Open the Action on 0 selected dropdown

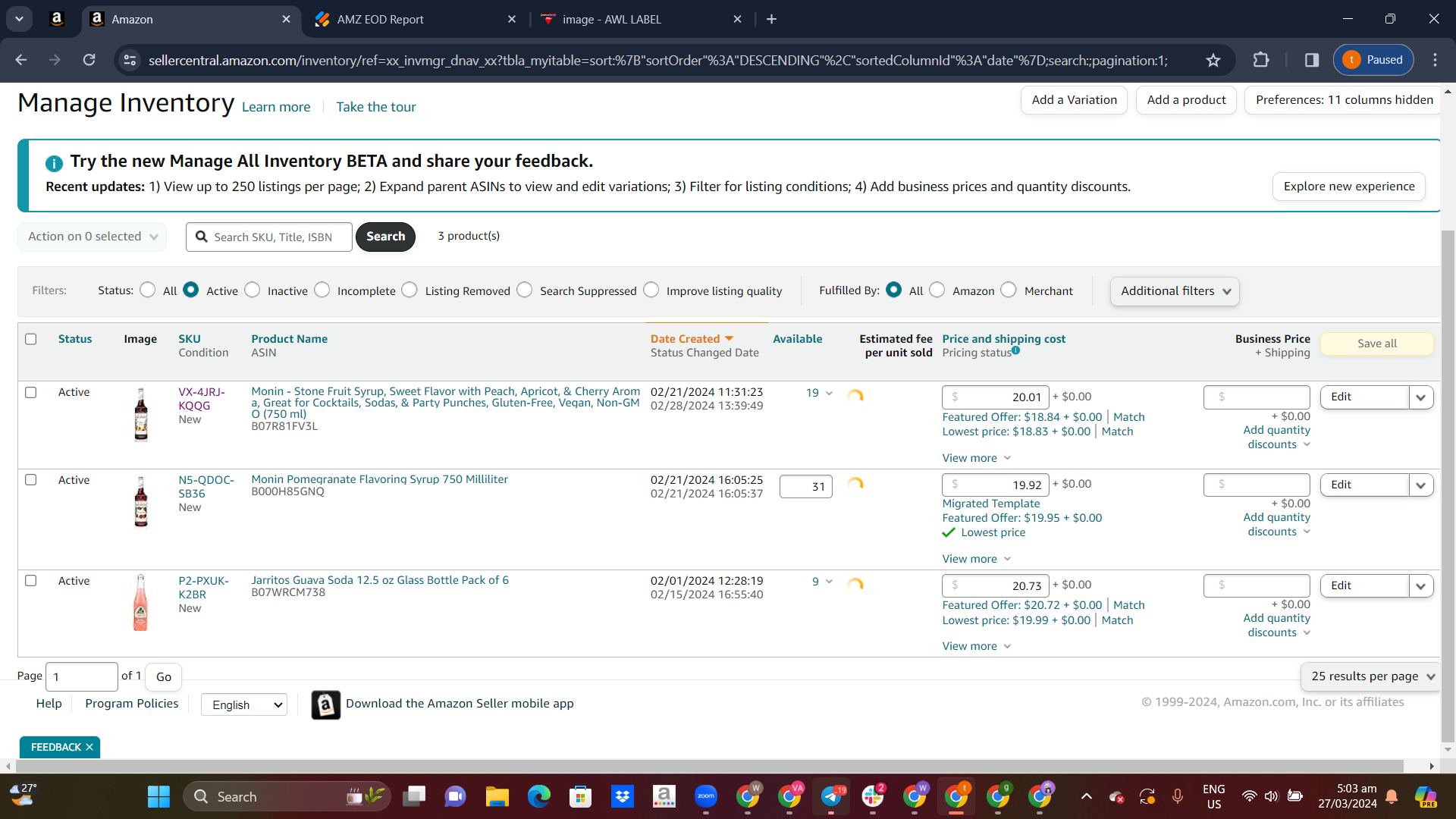[92, 237]
